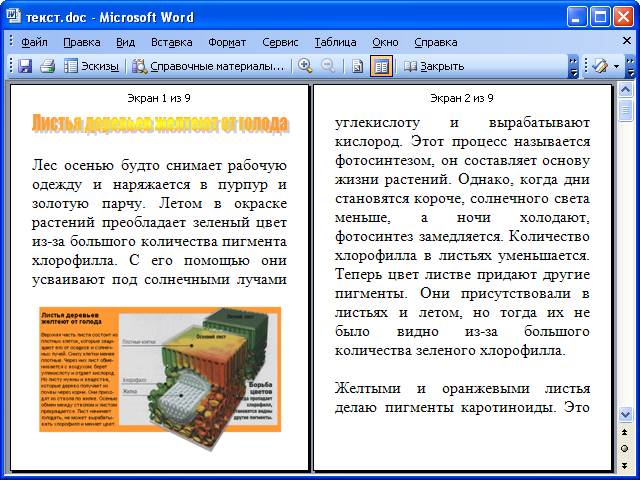This screenshot has height=480, width=640.
Task: Click the leaf structure diagram image
Action: [160, 379]
